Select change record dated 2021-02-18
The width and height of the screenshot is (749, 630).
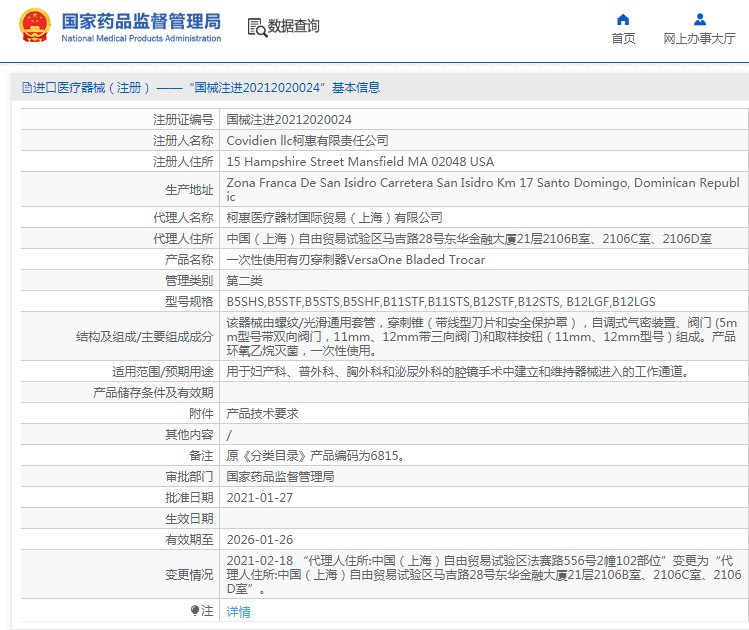click(x=484, y=575)
